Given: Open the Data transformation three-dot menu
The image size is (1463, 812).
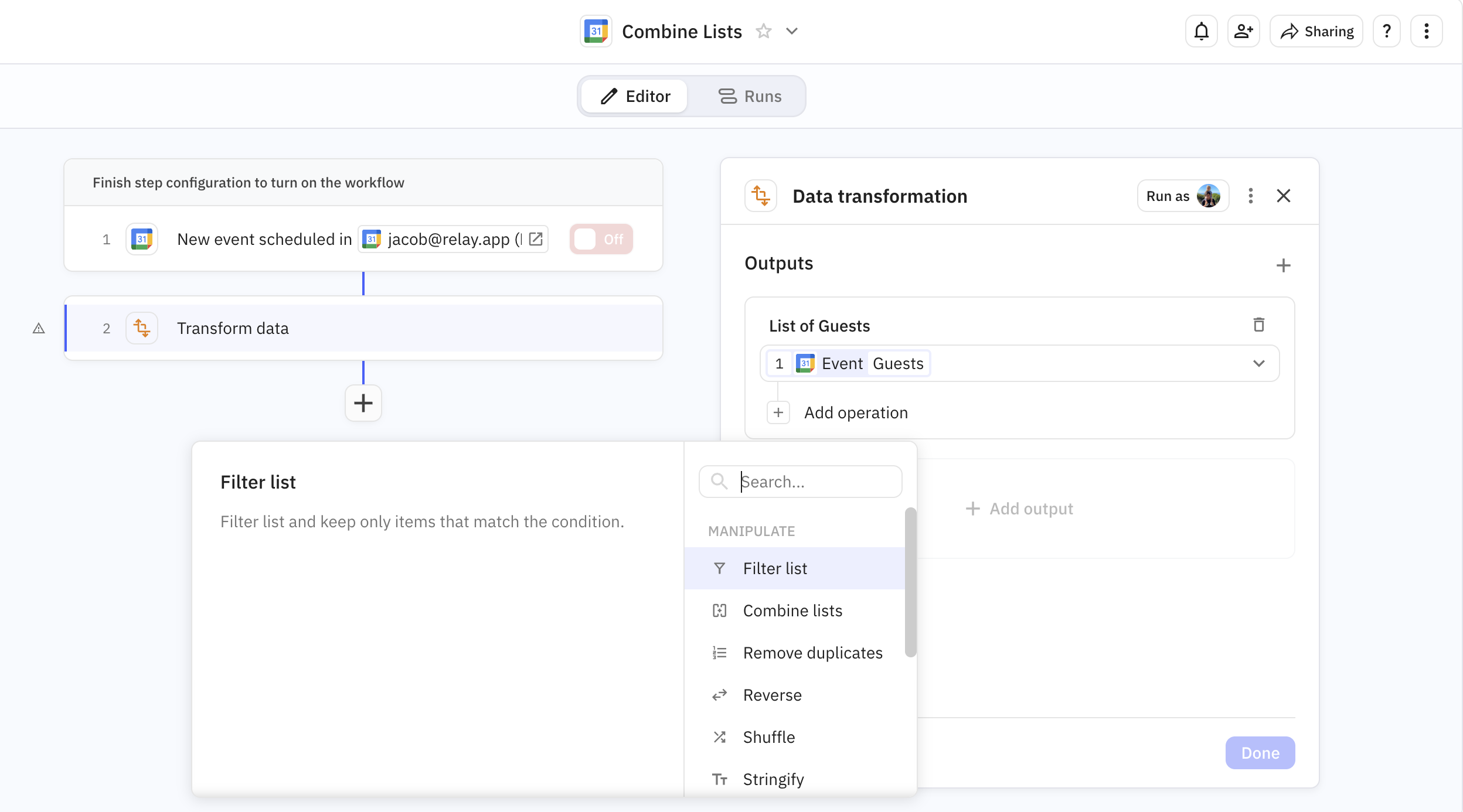Looking at the screenshot, I should point(1250,196).
